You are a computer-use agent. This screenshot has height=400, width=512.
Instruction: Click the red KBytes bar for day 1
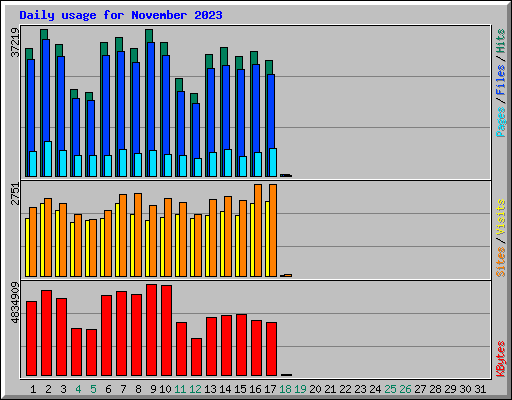(x=31, y=338)
